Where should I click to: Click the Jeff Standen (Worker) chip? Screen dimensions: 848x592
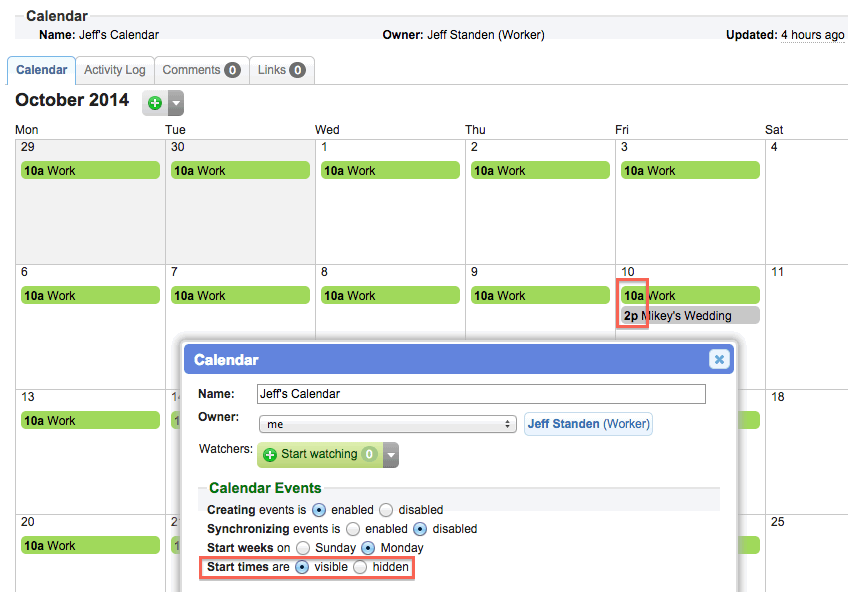point(588,424)
